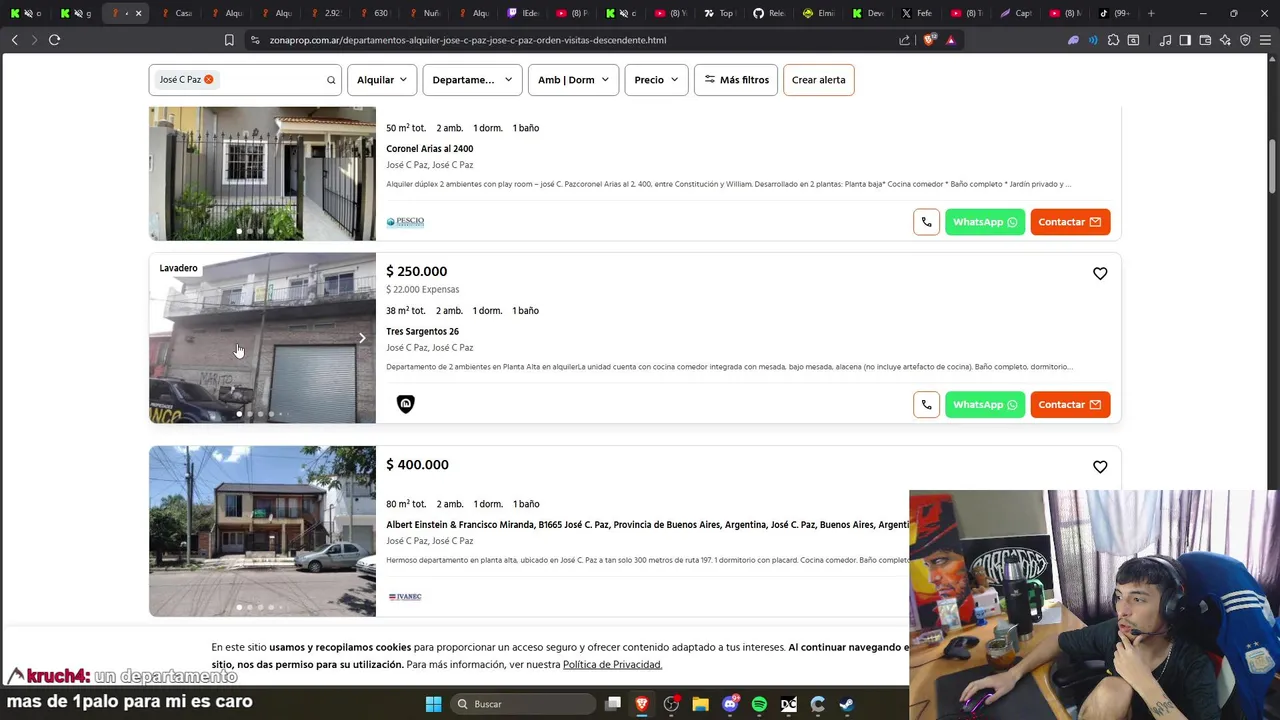
Task: Open the Tres Sargentos 26 listing title
Action: point(422,331)
